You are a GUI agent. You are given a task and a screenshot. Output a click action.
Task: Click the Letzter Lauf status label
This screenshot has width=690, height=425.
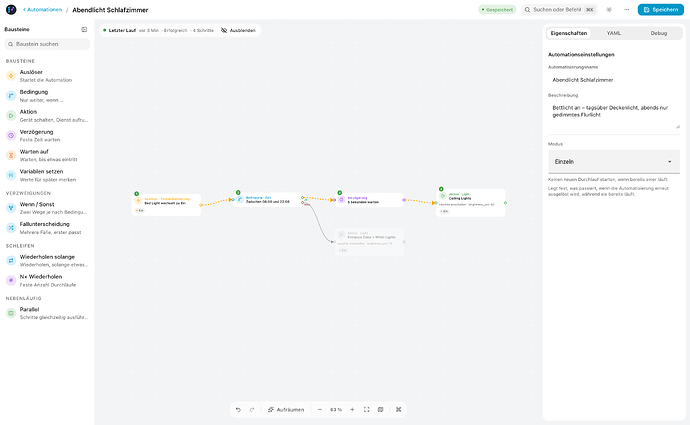pos(122,30)
